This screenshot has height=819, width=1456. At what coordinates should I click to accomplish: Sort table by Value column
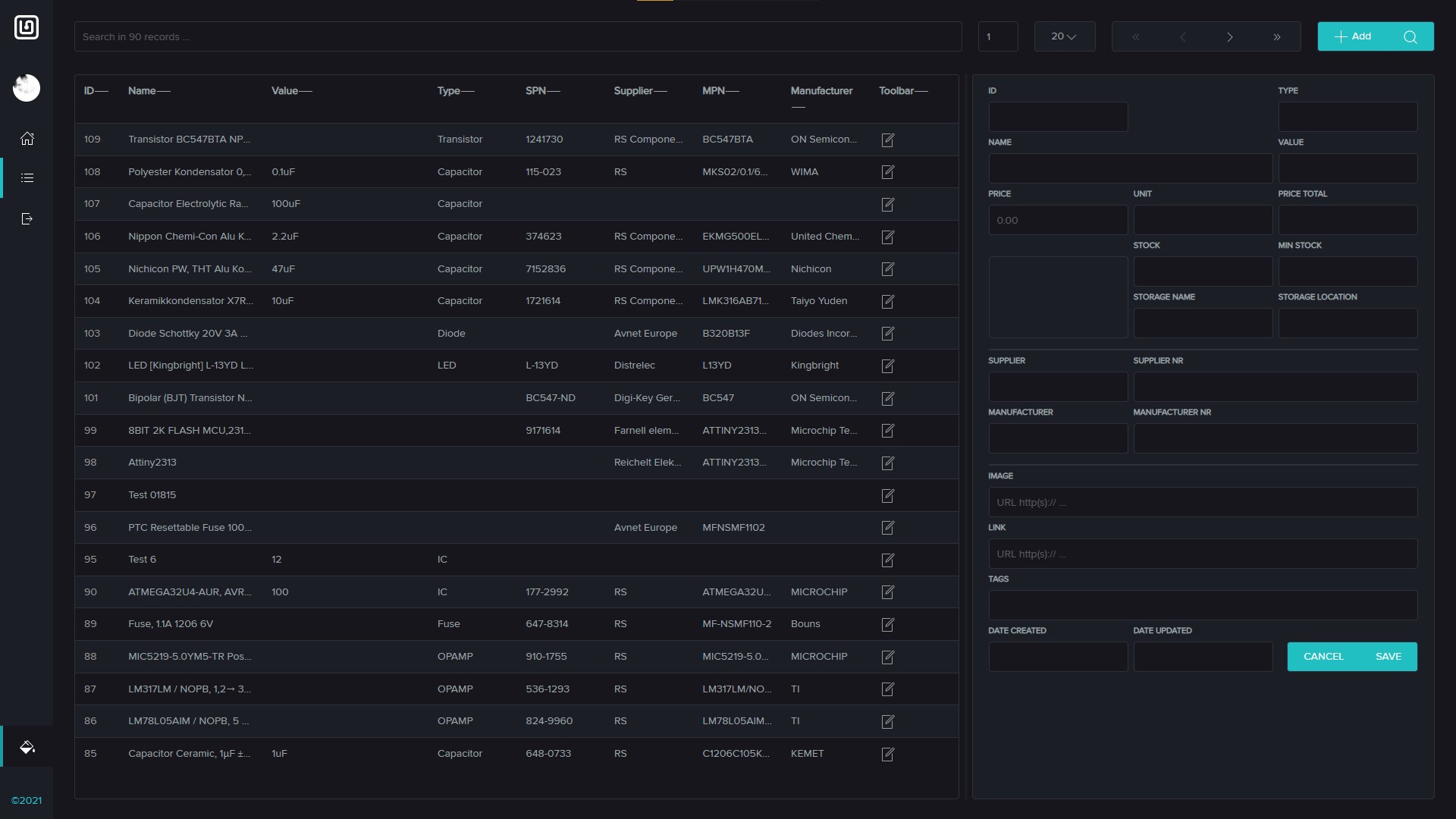coord(292,91)
